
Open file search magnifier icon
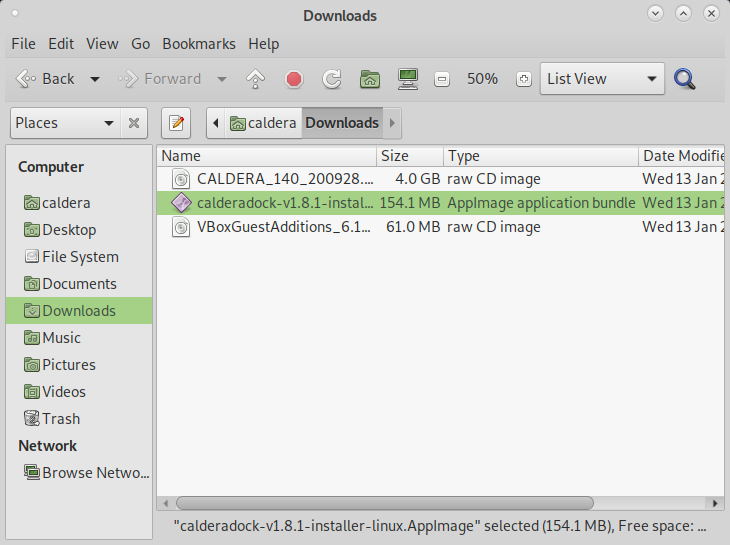click(684, 79)
